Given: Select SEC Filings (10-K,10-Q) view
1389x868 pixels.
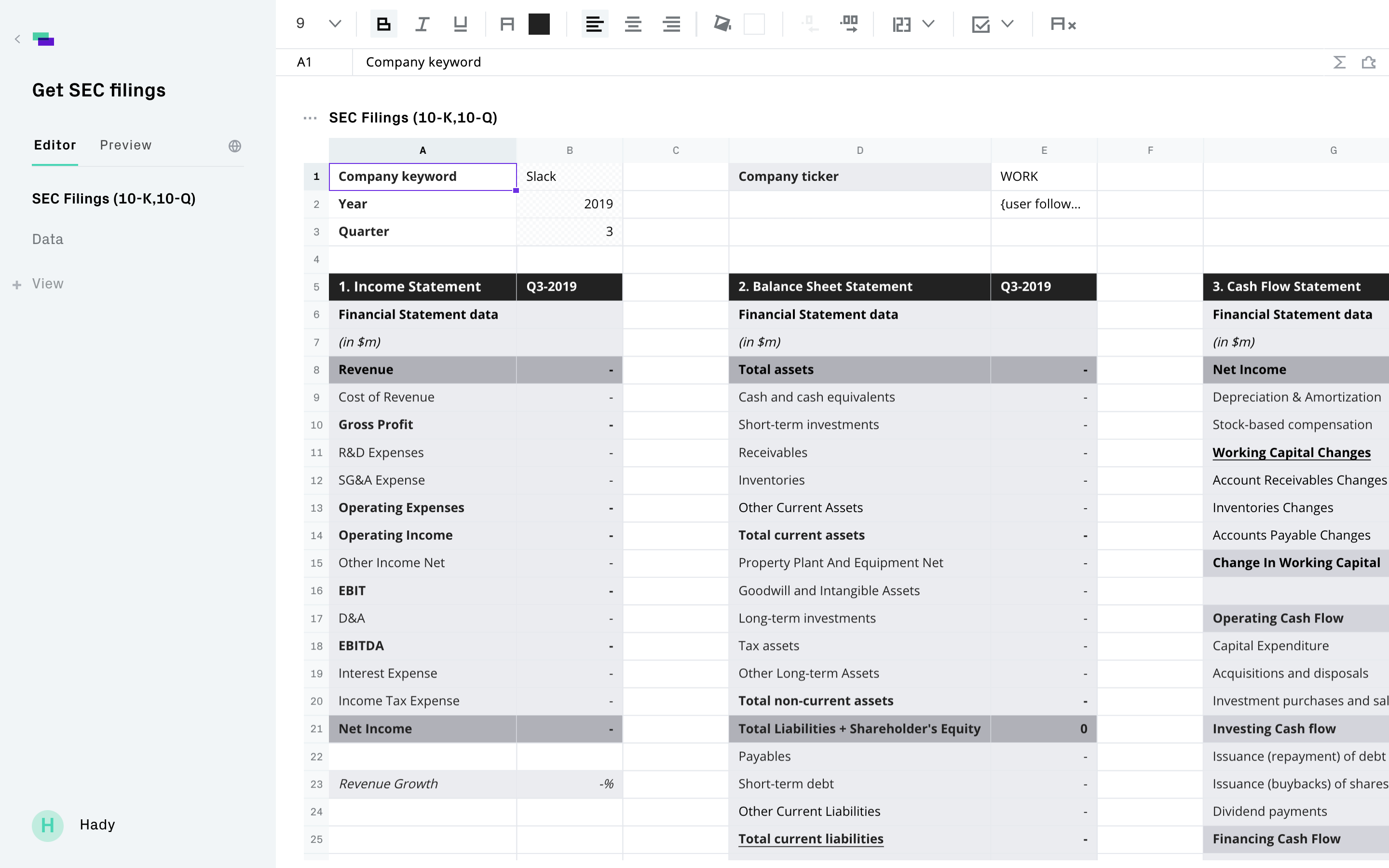Looking at the screenshot, I should tap(114, 199).
